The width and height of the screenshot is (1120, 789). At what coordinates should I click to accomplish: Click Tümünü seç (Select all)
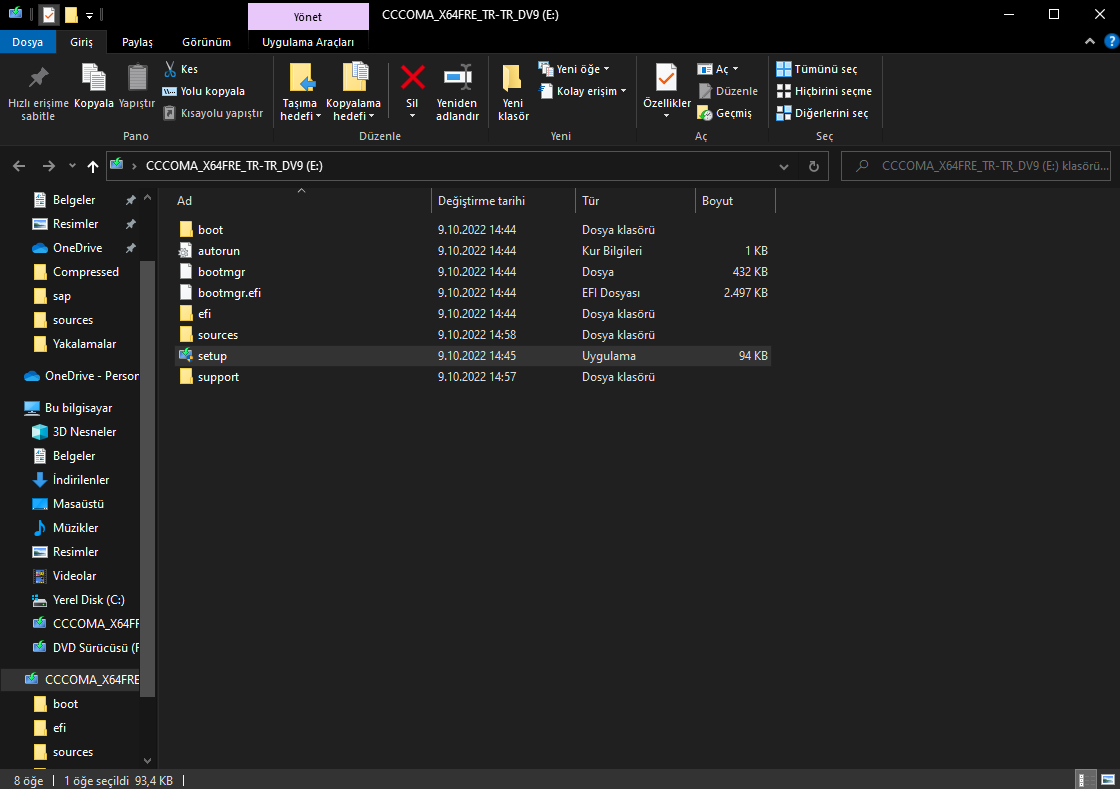pyautogui.click(x=816, y=69)
